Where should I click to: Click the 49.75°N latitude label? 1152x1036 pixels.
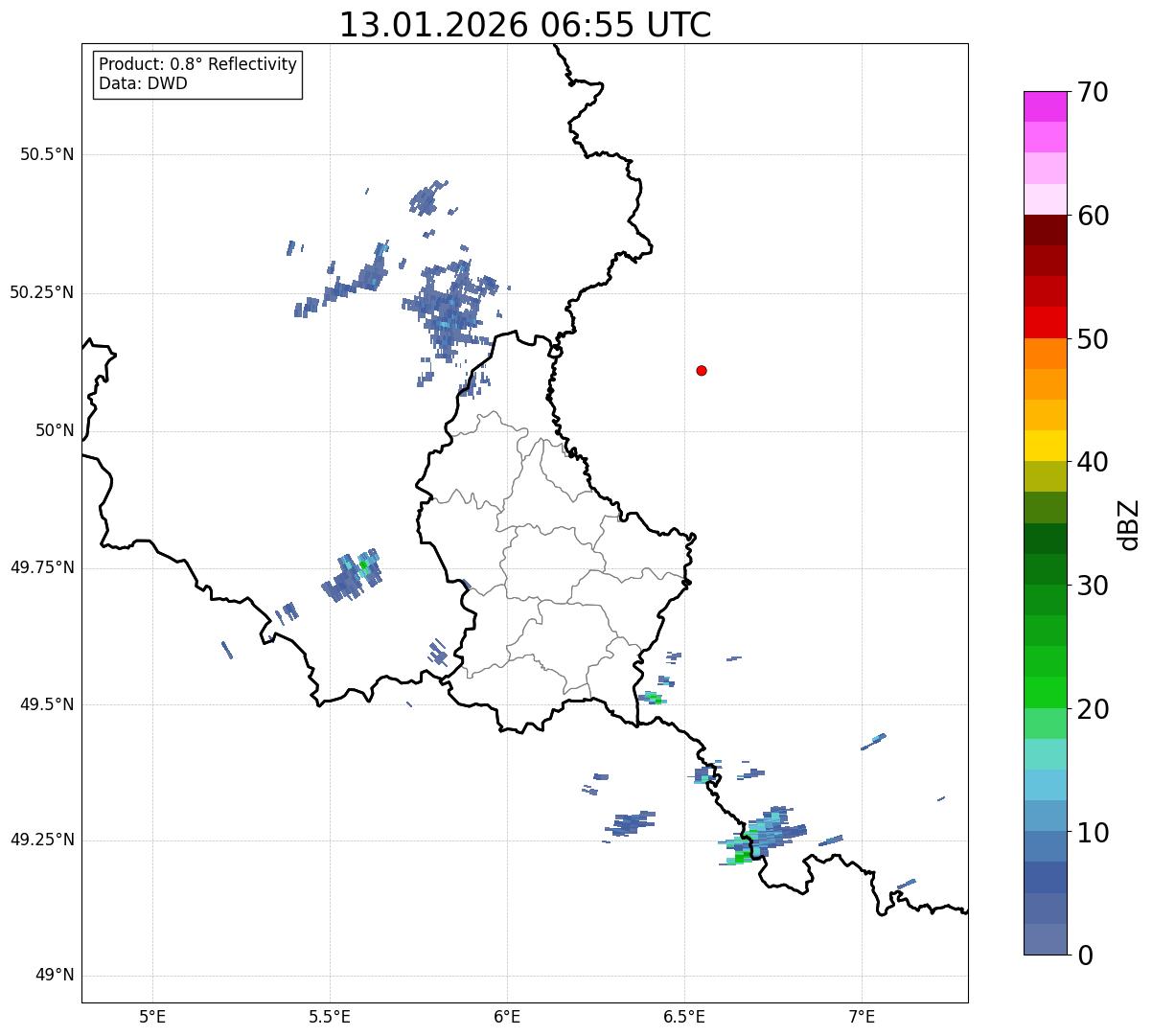click(x=42, y=567)
